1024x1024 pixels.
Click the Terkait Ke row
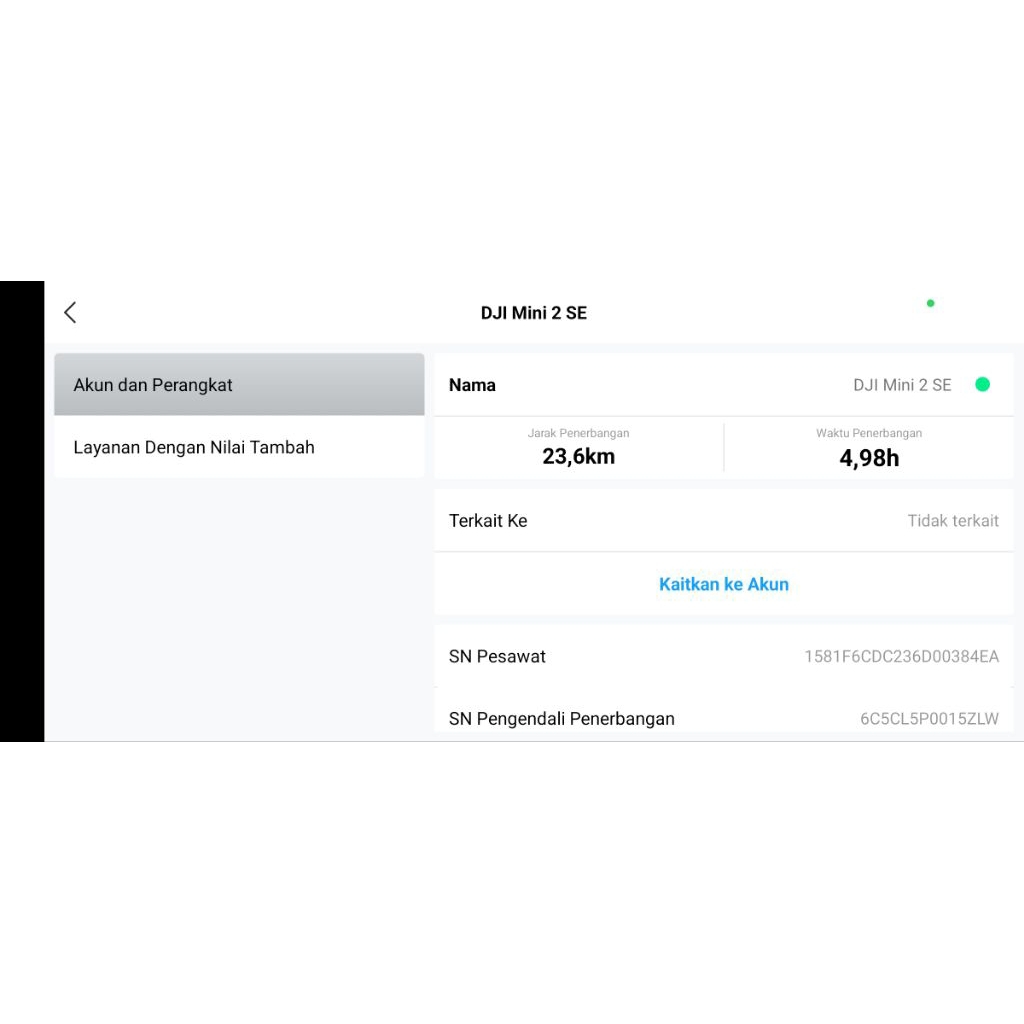pyautogui.click(x=724, y=520)
